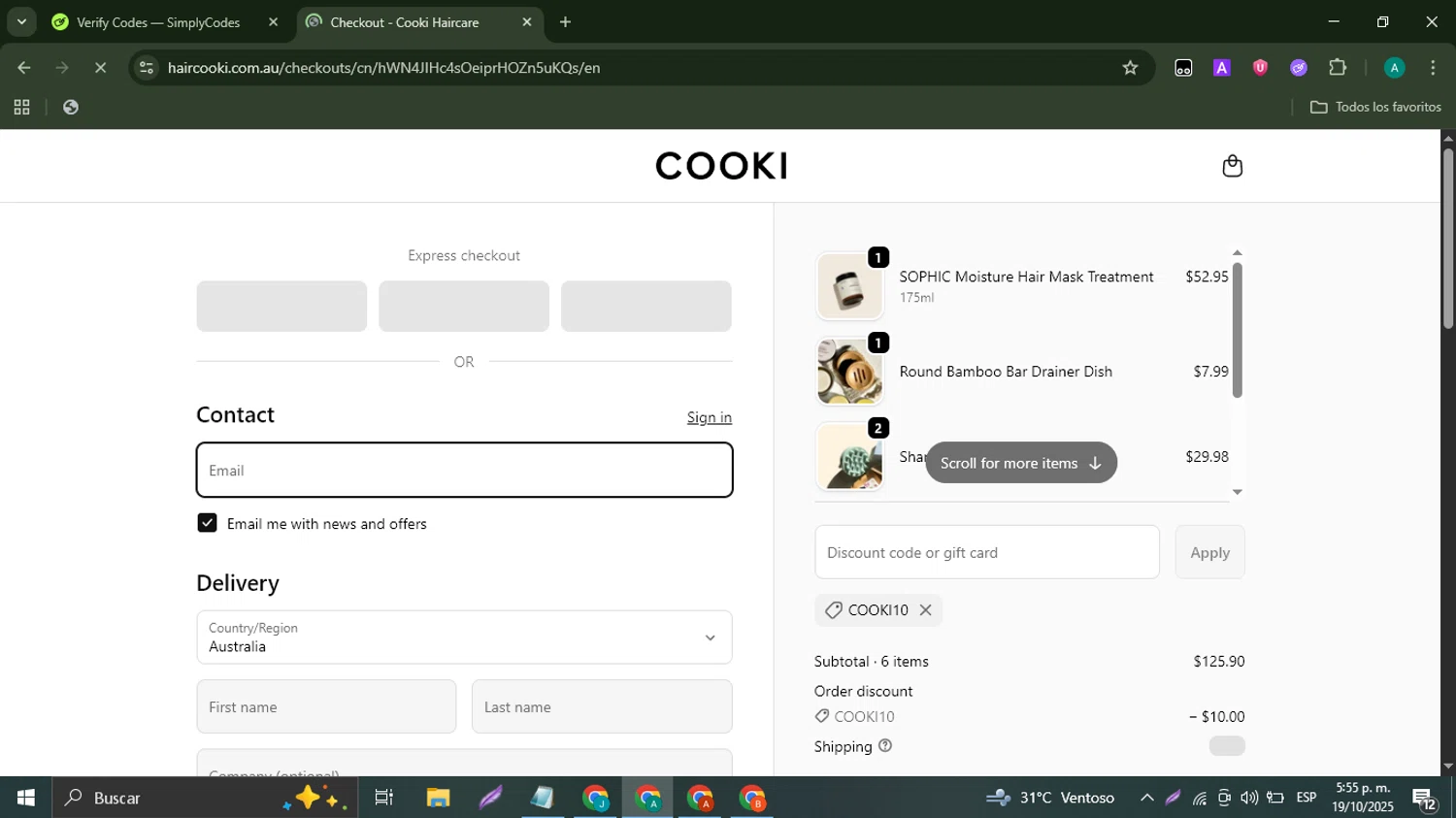Viewport: 1456px width, 818px height.
Task: Click the First name field
Action: tap(326, 706)
